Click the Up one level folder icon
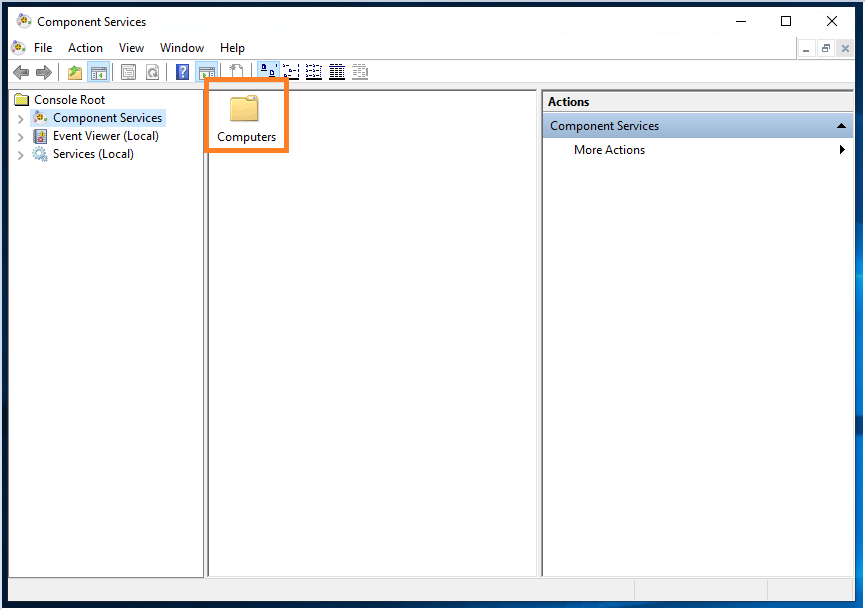 pos(74,72)
